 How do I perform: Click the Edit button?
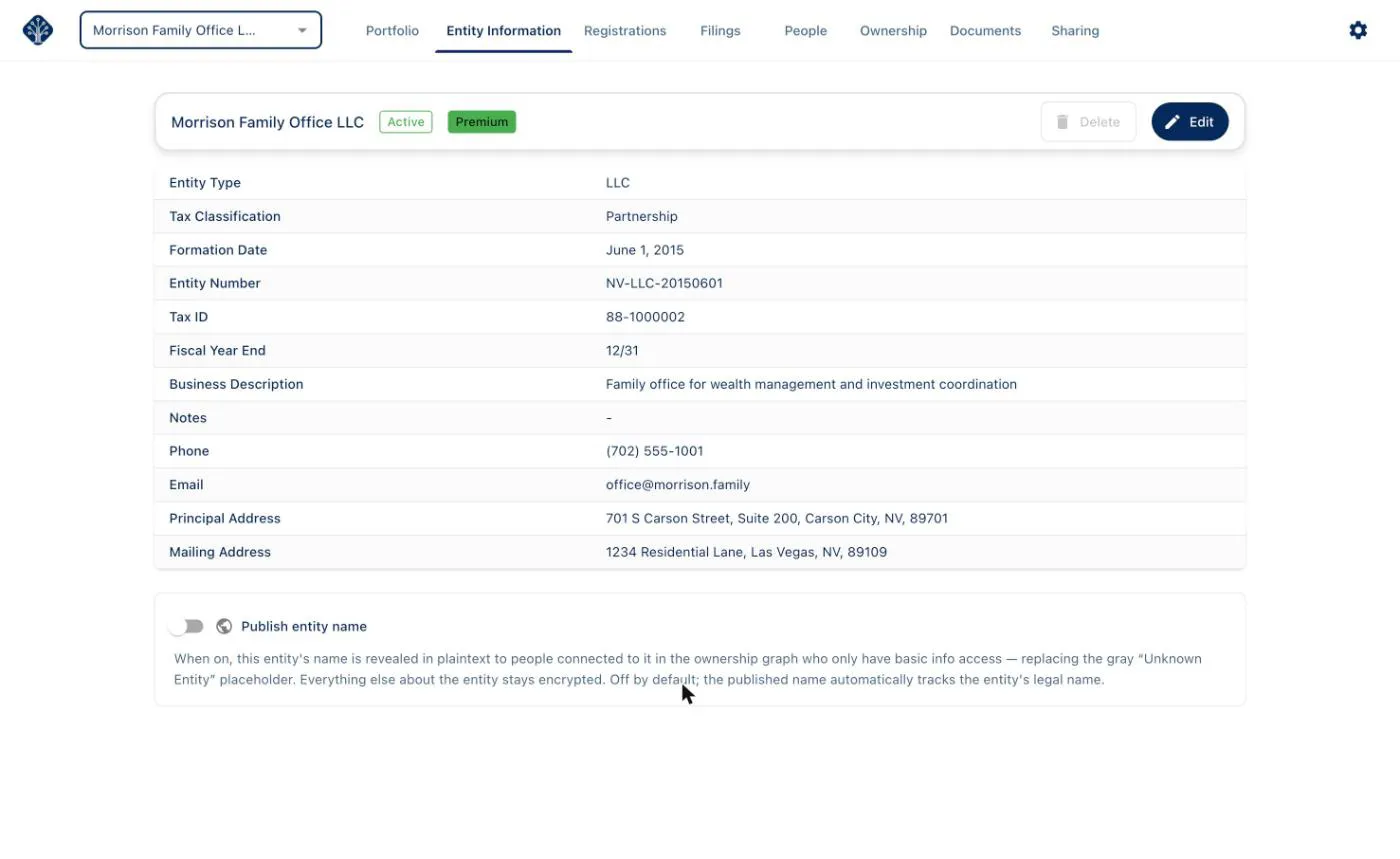(x=1190, y=122)
